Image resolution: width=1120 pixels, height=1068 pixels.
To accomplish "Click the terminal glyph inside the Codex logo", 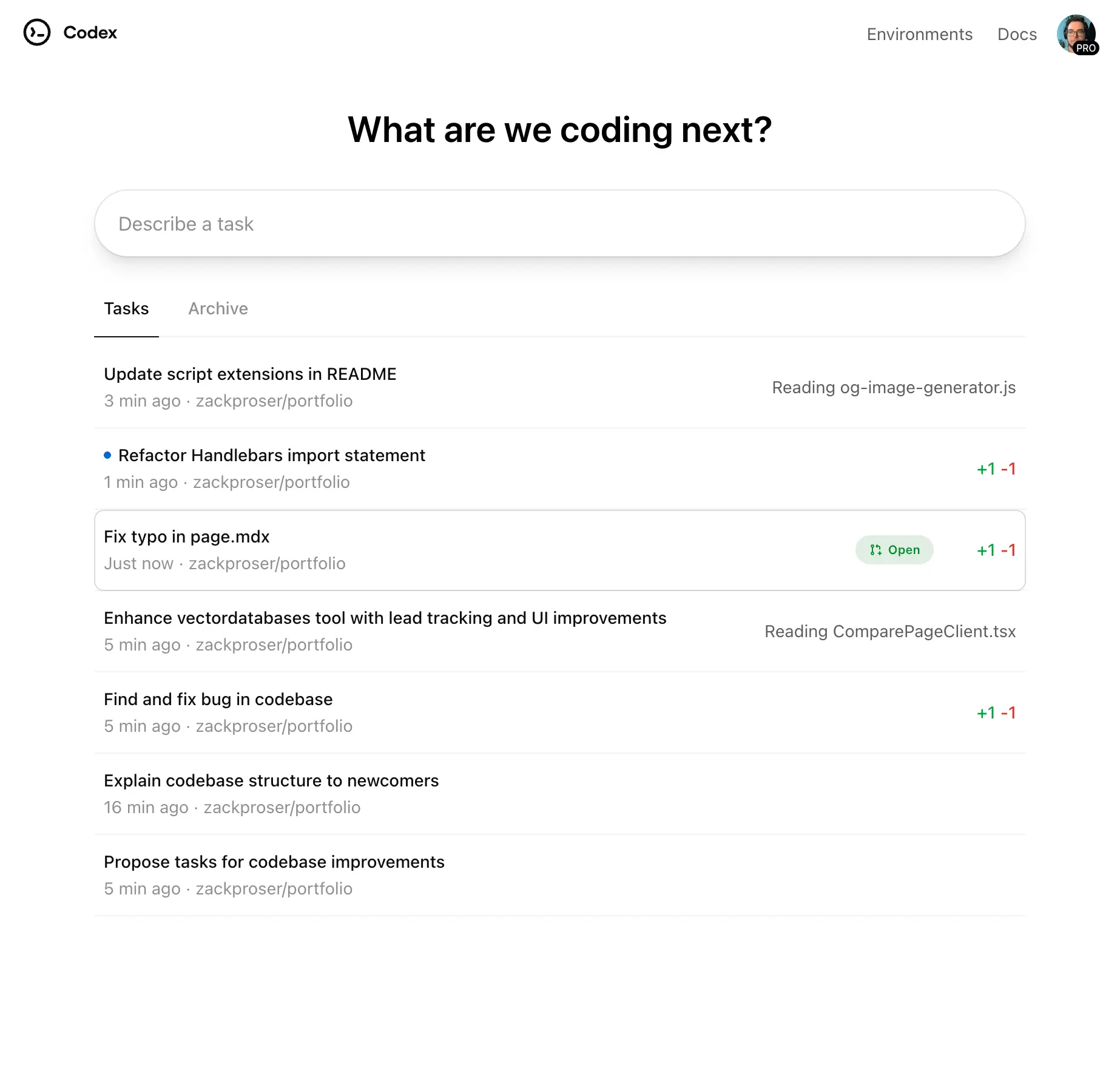I will 37,33.
